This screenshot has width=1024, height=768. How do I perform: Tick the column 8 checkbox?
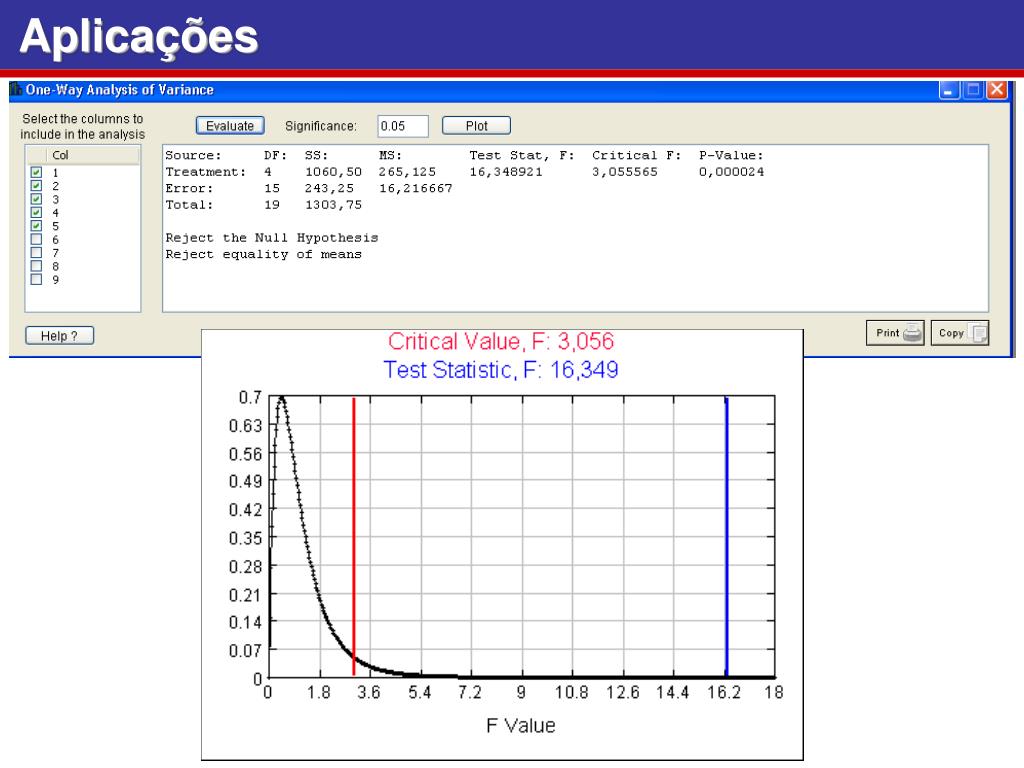(37, 266)
